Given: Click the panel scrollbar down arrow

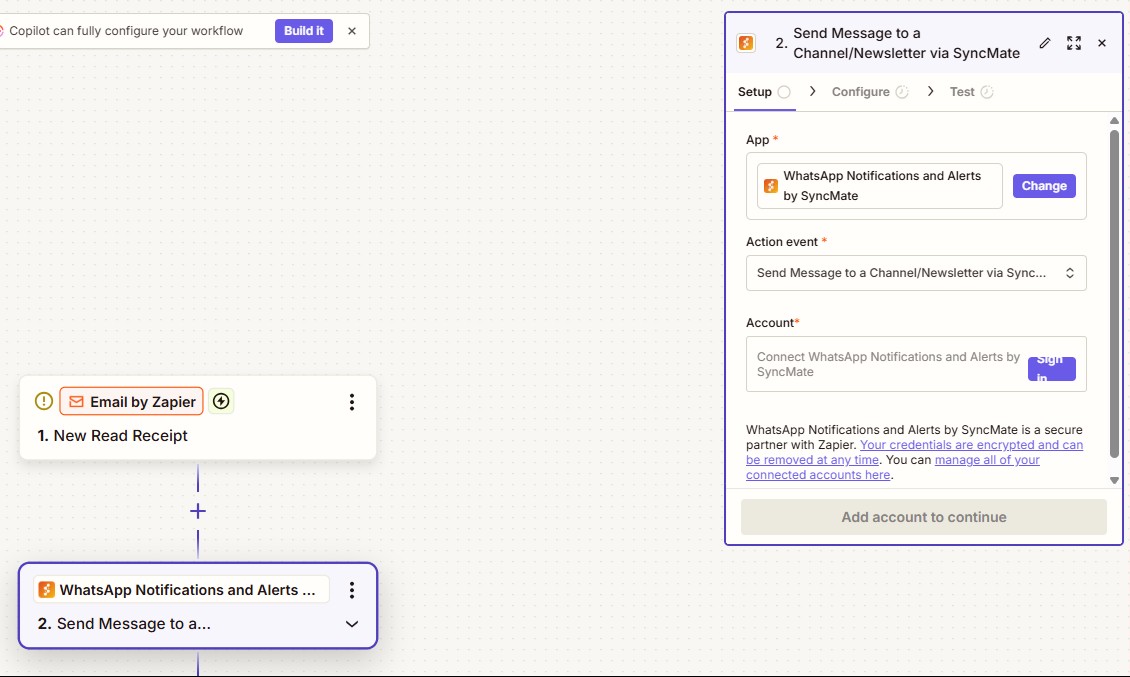Looking at the screenshot, I should coord(1114,480).
